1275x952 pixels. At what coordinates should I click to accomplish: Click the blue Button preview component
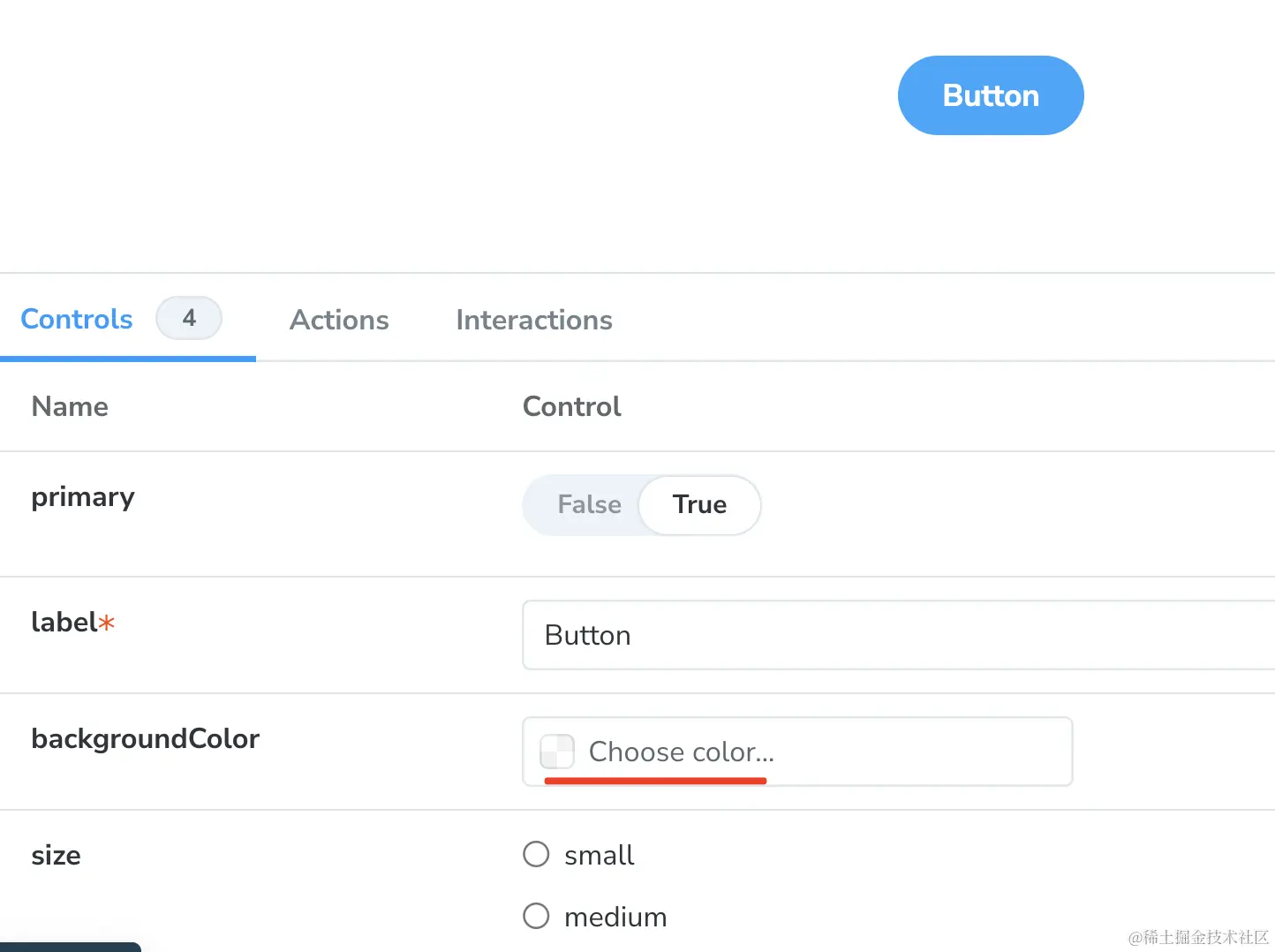[x=991, y=95]
